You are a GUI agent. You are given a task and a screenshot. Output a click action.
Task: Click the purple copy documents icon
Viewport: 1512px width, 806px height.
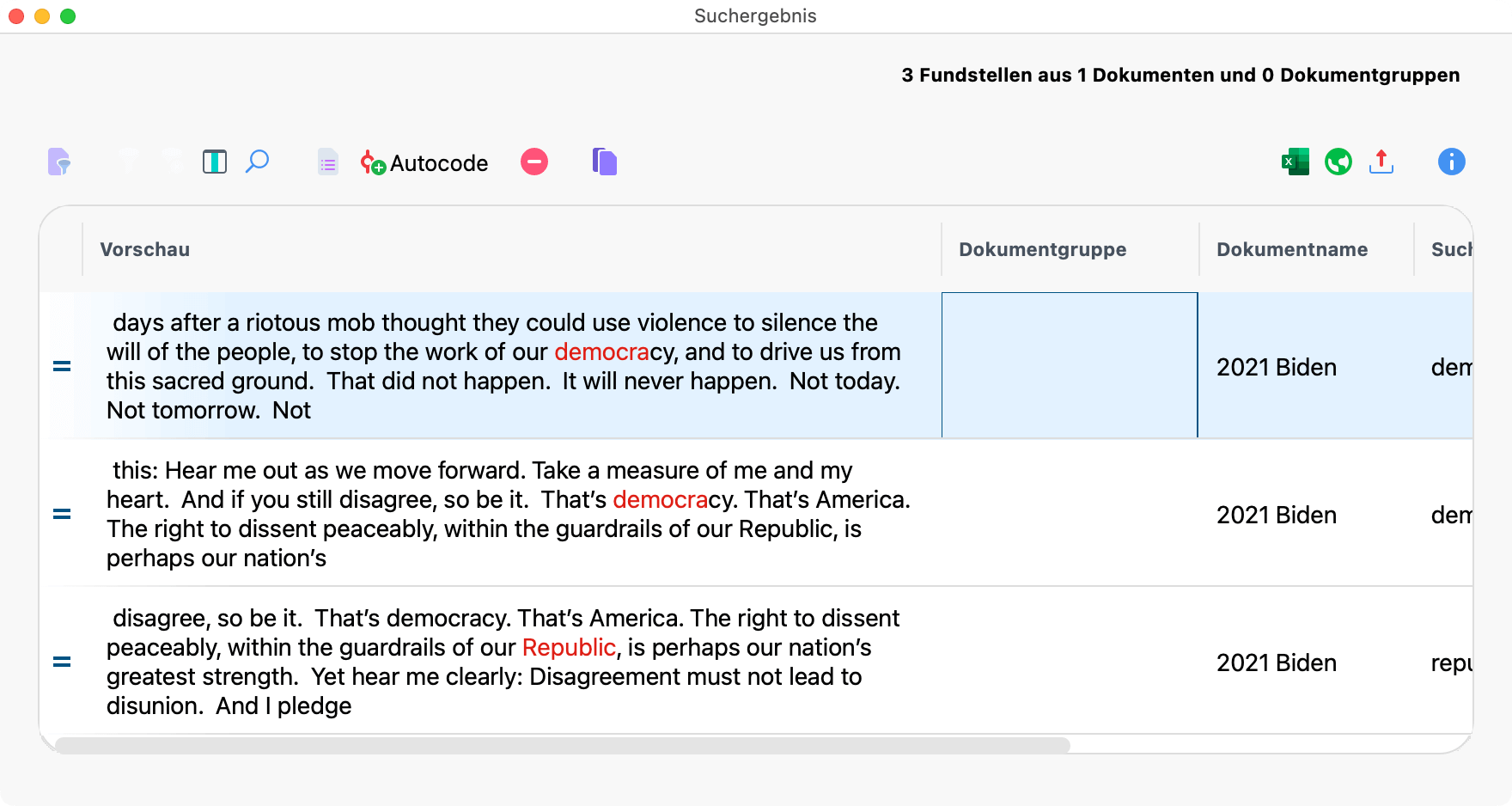[605, 162]
